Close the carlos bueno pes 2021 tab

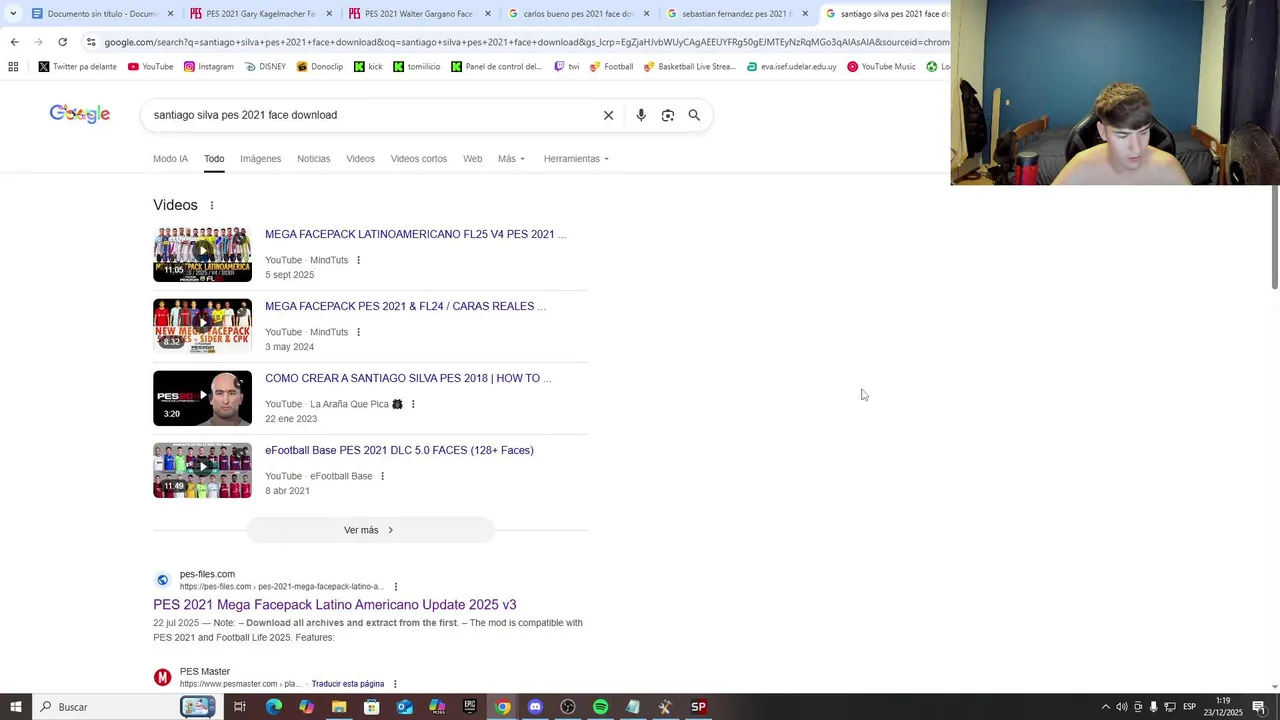coord(646,14)
